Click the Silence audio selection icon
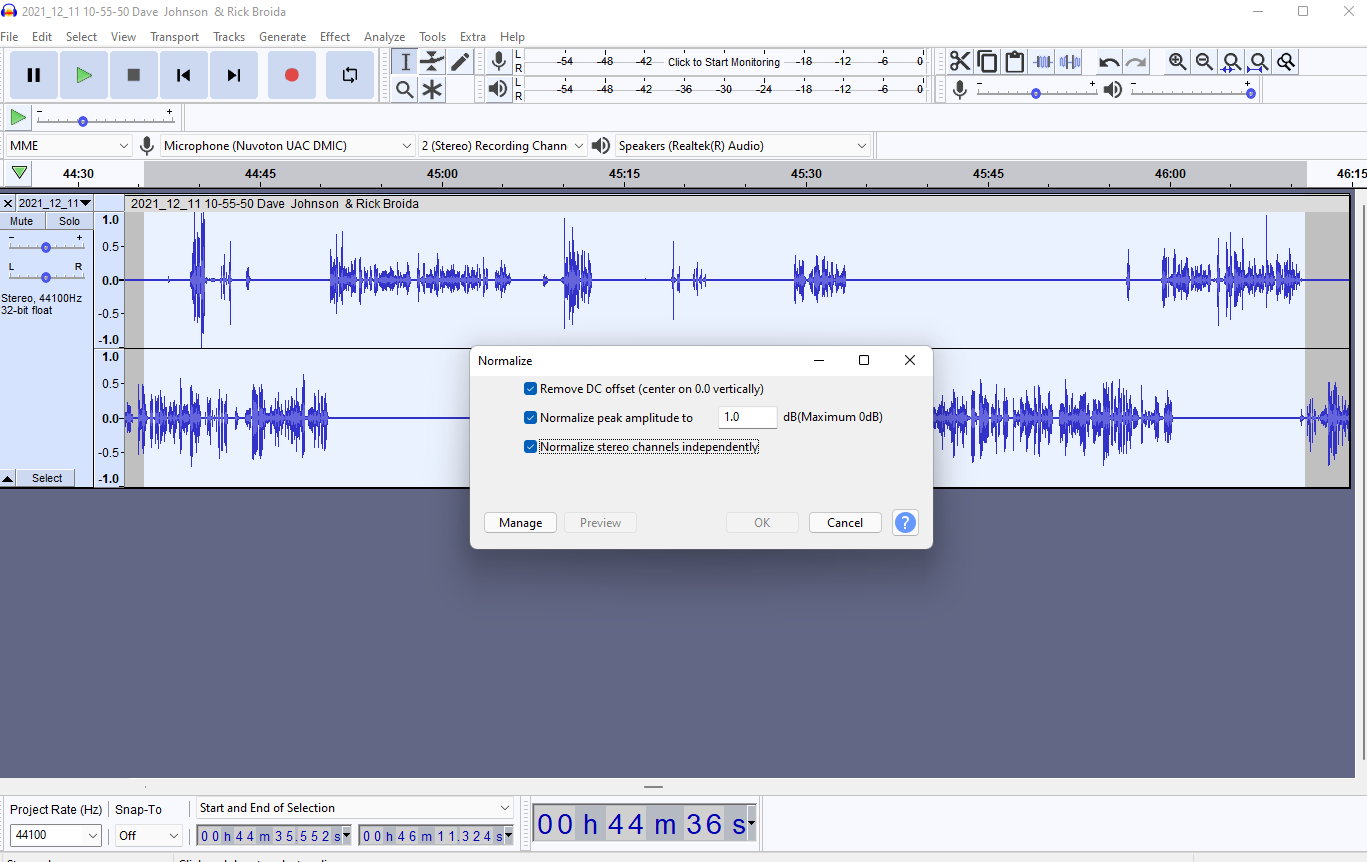This screenshot has width=1367, height=862. pos(1070,62)
